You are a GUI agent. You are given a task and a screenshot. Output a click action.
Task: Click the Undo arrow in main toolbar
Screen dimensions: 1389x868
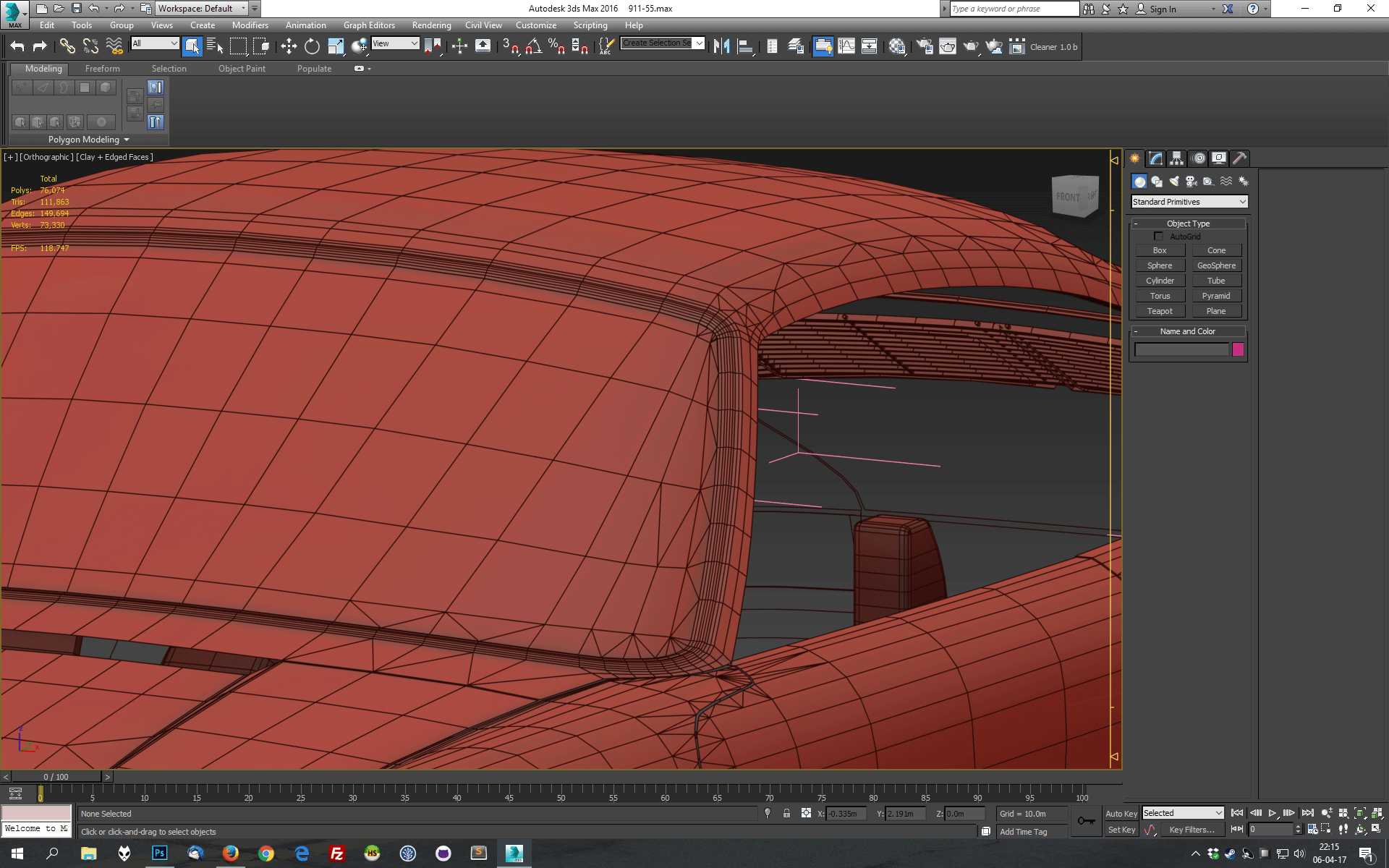(17, 47)
